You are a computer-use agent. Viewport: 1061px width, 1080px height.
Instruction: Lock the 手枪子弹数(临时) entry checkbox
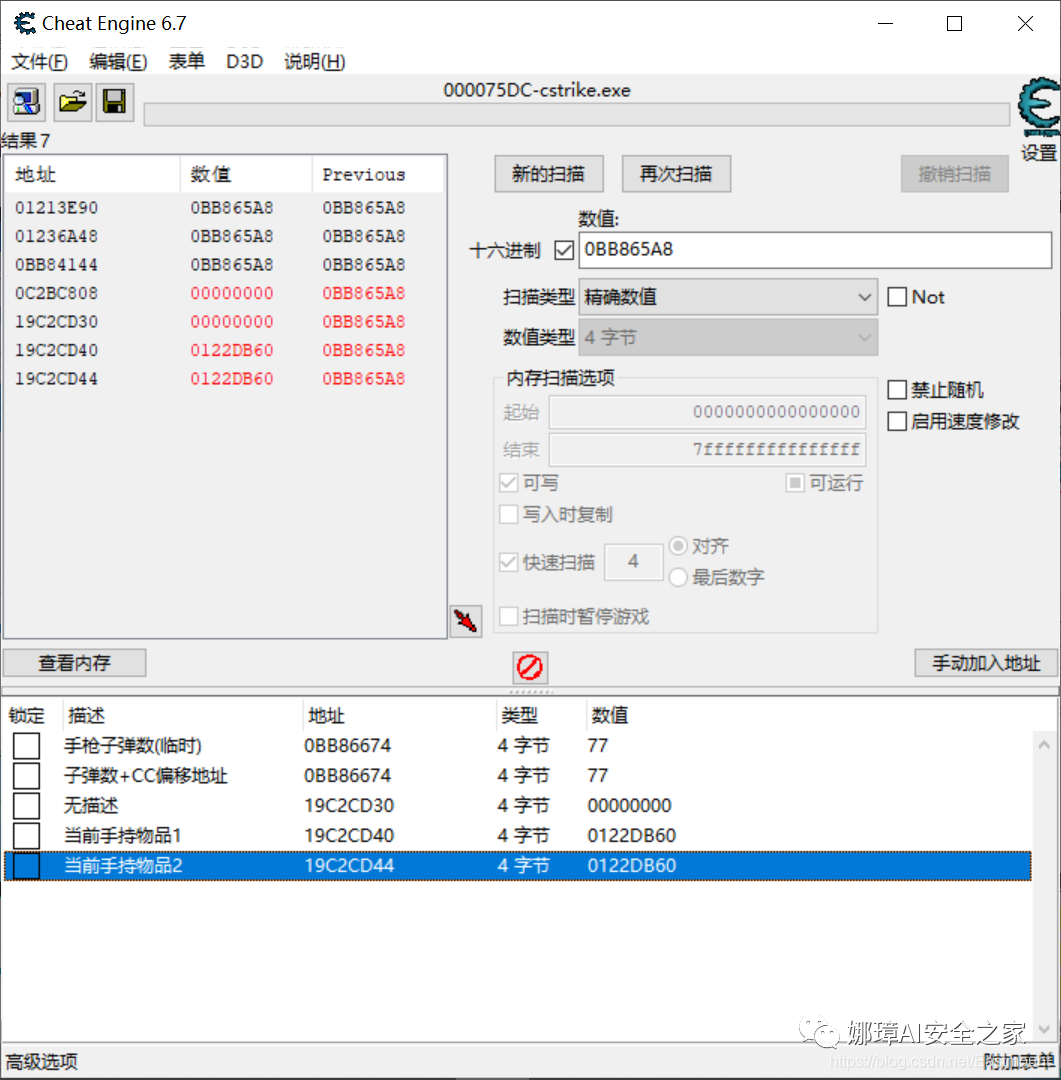point(26,746)
